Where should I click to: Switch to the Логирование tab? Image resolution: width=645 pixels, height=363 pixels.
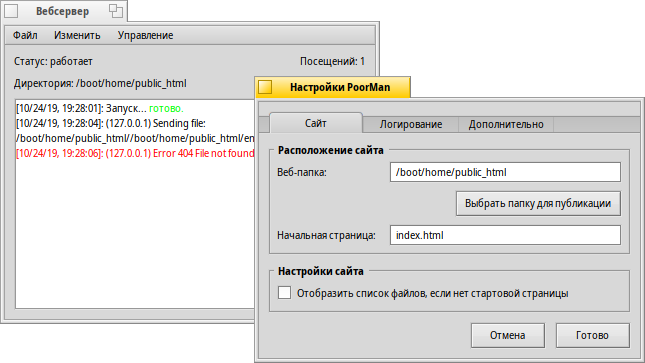coord(411,124)
